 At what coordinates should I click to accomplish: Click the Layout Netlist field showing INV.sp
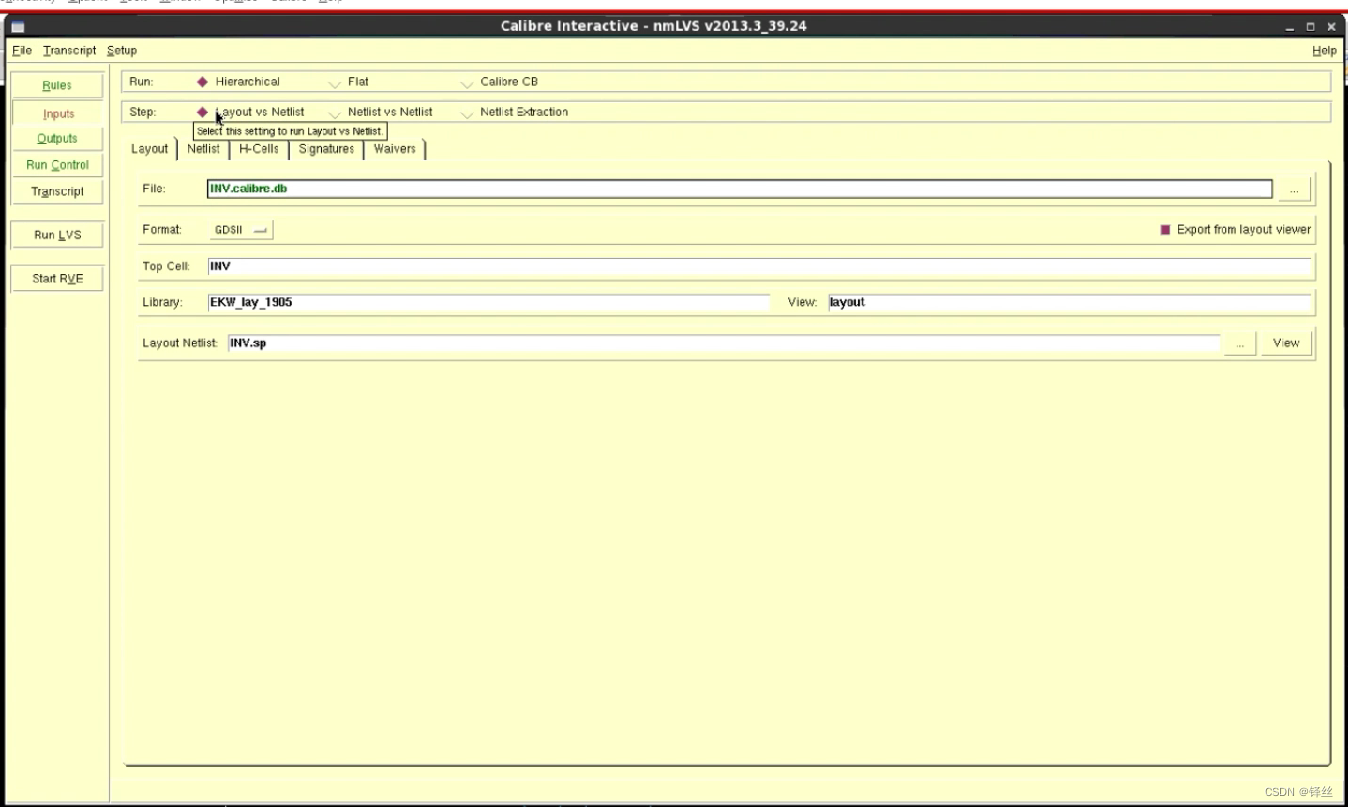tap(724, 343)
